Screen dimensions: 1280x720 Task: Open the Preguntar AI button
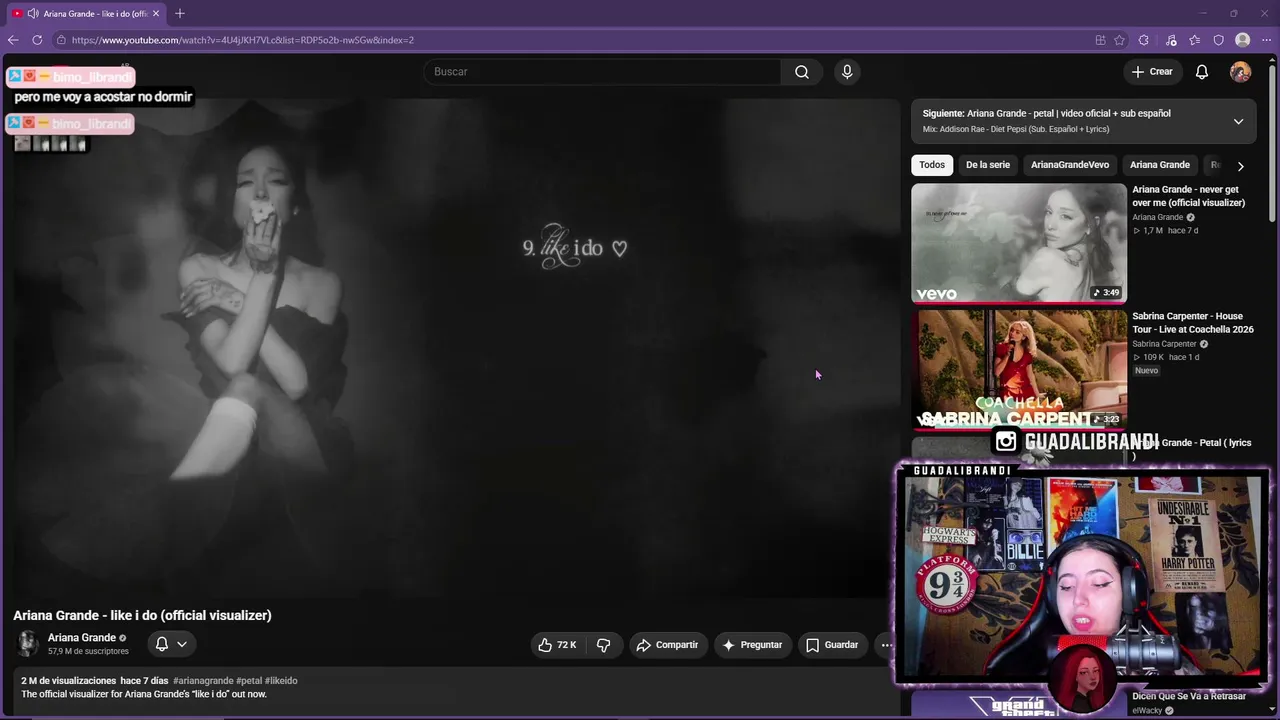click(x=753, y=645)
